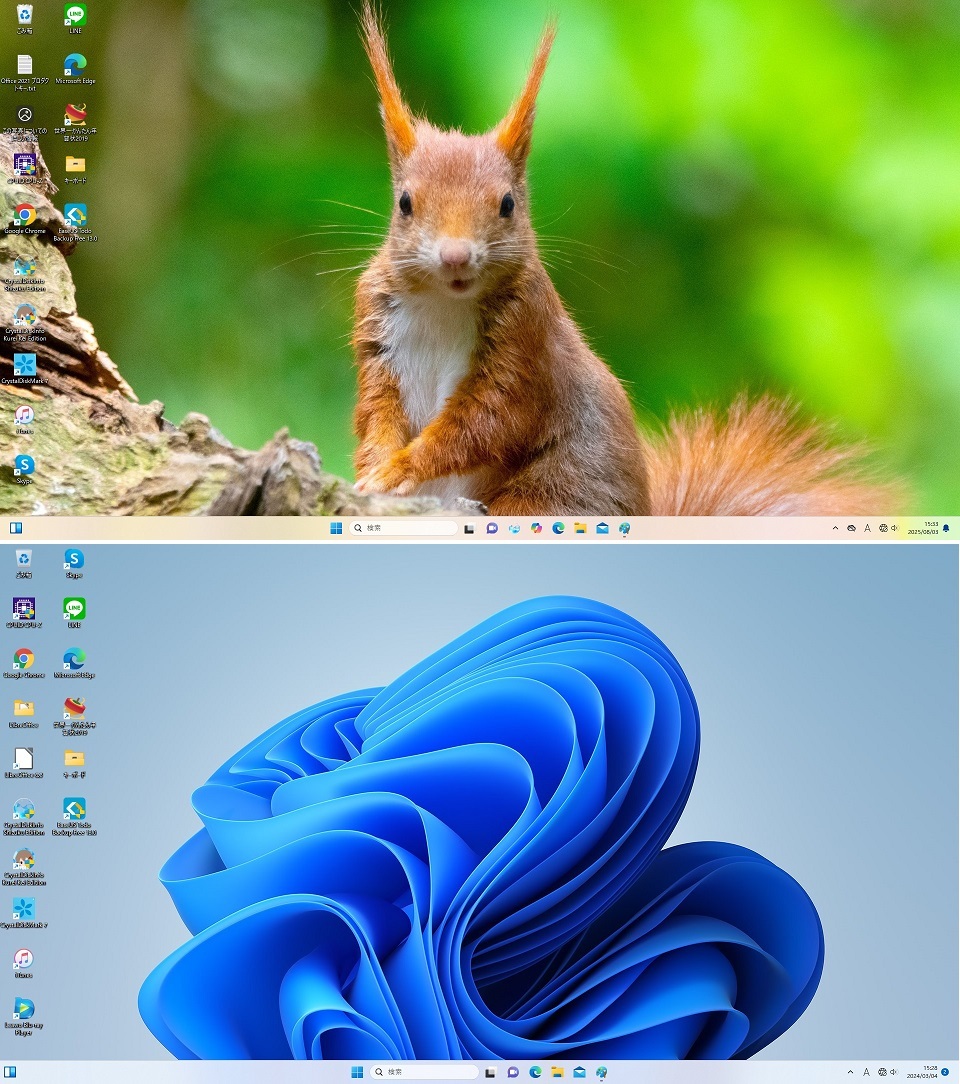Open the LibreOffice folder on blue bloom desktop
This screenshot has width=960, height=1084.
click(x=24, y=712)
